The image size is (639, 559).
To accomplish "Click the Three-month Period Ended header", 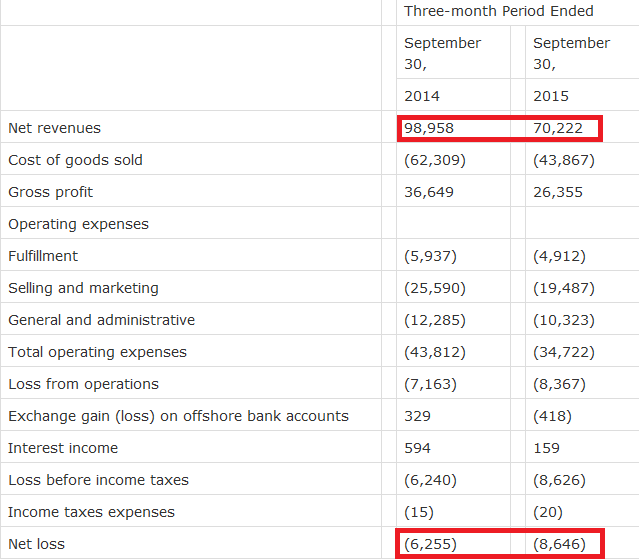I will [x=498, y=11].
